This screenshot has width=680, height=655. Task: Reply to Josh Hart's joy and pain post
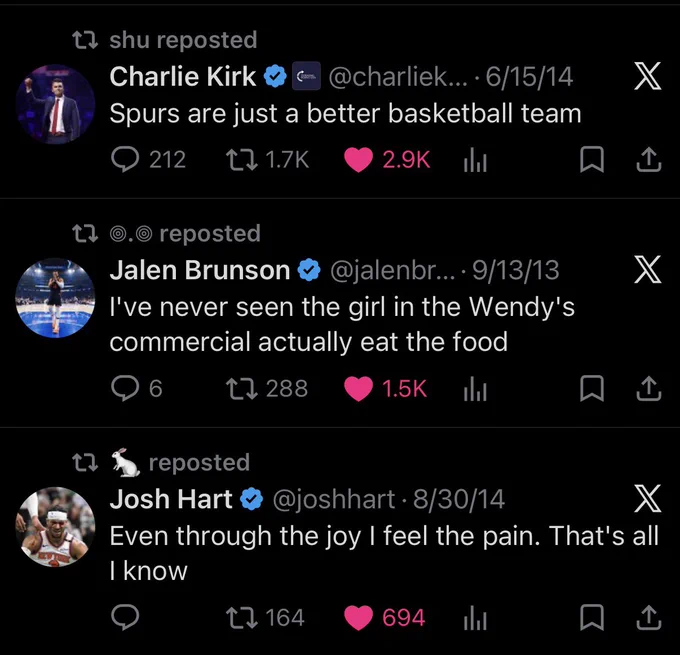pyautogui.click(x=125, y=617)
